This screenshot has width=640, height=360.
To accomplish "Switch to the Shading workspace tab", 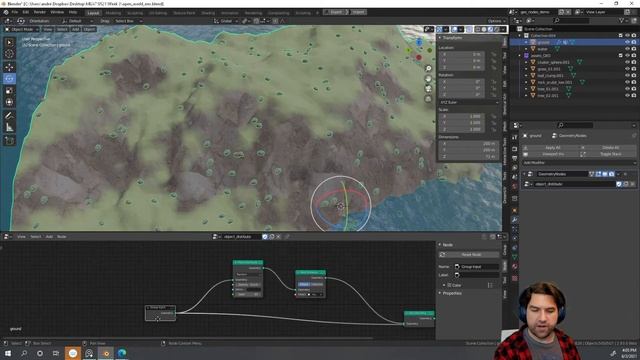I will tap(208, 13).
